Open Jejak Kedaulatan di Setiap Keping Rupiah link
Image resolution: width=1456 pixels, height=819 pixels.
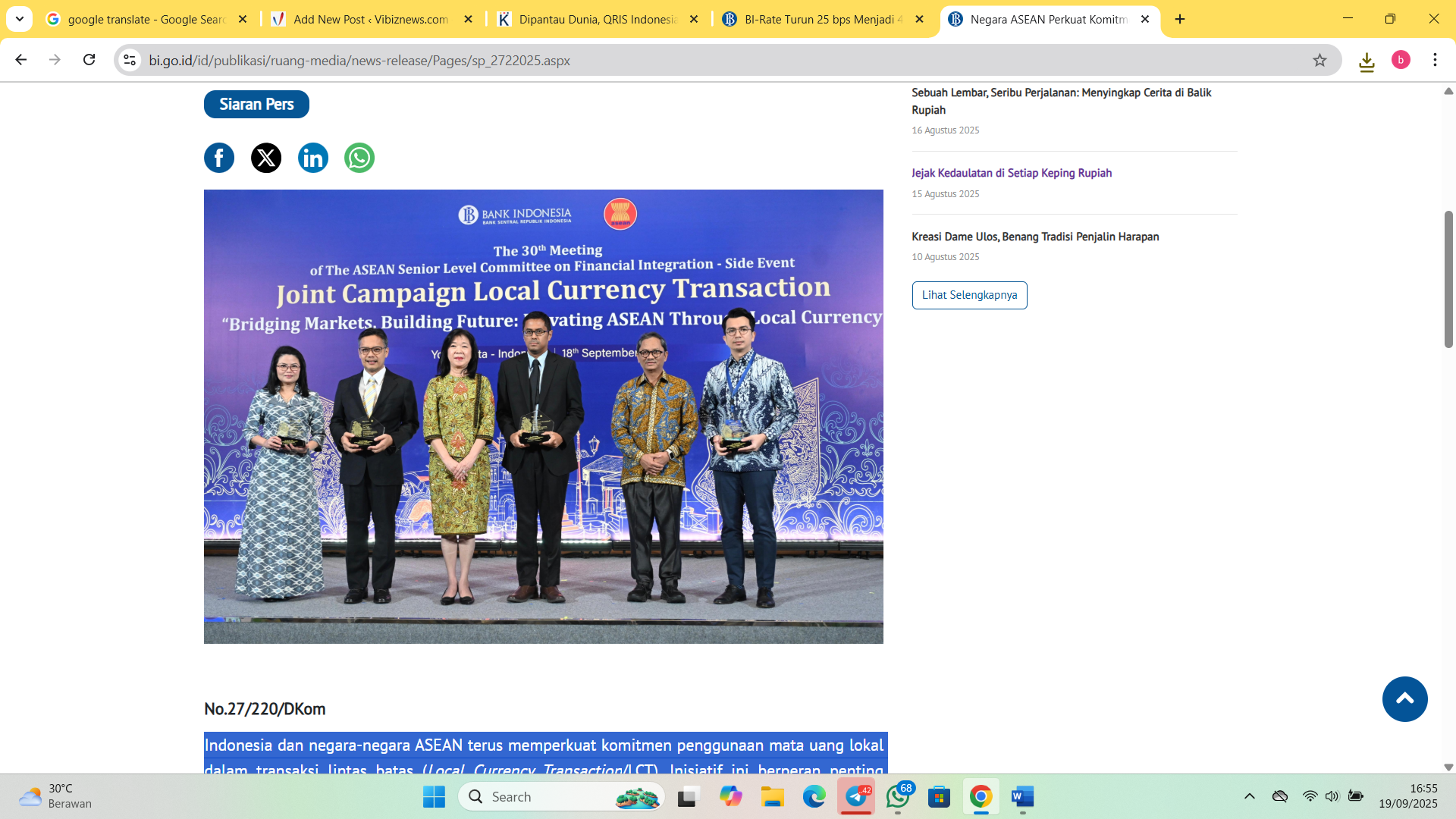1012,173
